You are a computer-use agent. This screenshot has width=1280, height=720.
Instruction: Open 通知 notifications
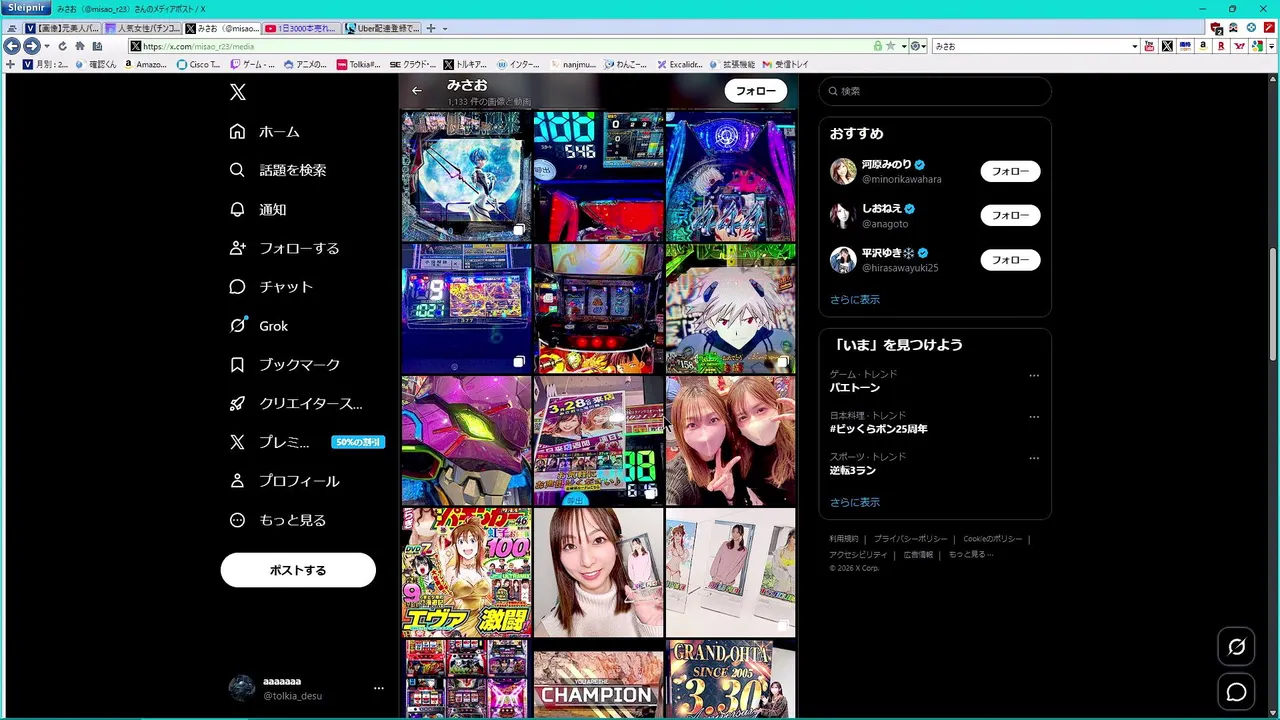257,210
